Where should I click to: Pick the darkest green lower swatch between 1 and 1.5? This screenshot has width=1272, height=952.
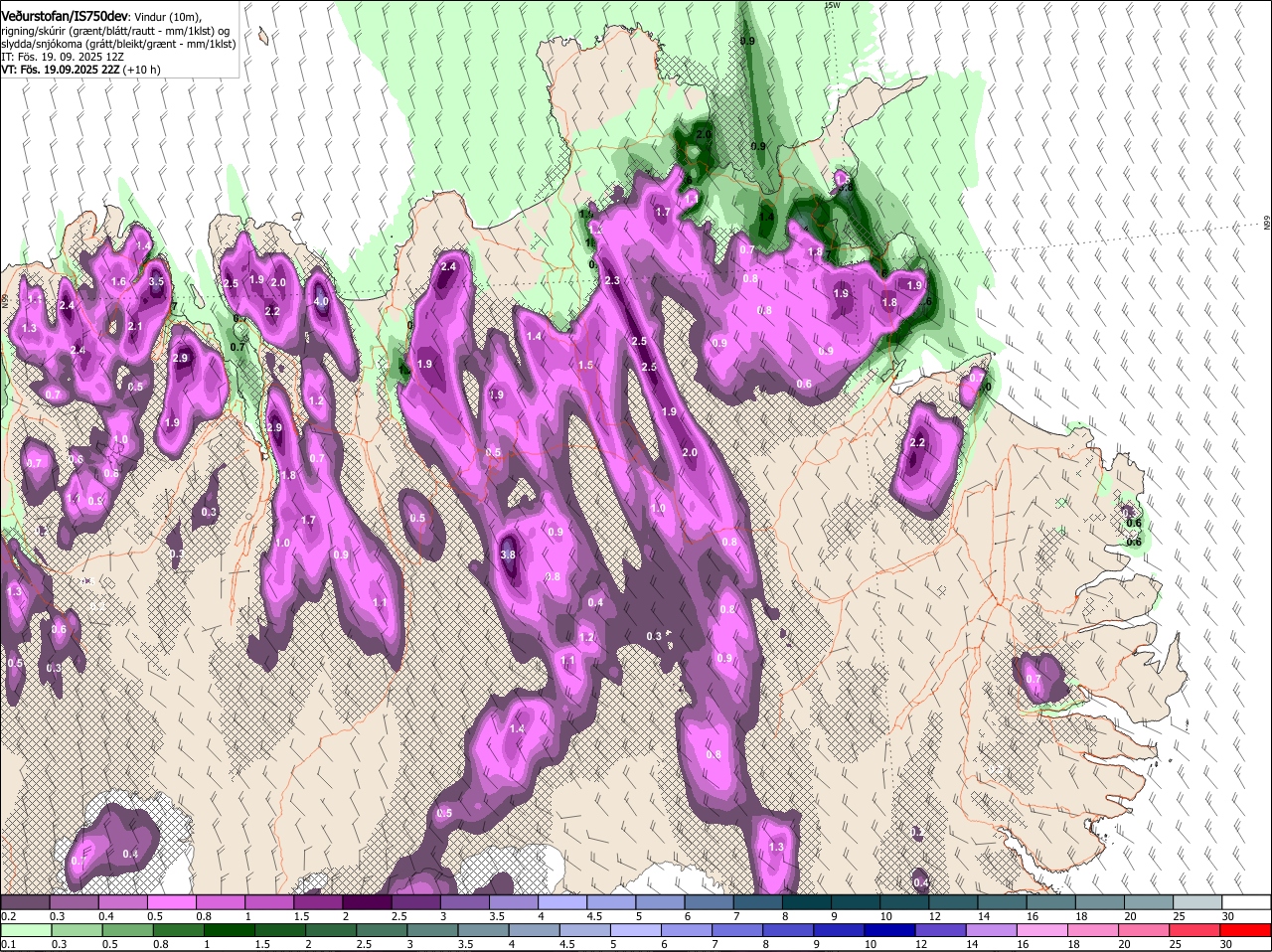click(x=228, y=930)
